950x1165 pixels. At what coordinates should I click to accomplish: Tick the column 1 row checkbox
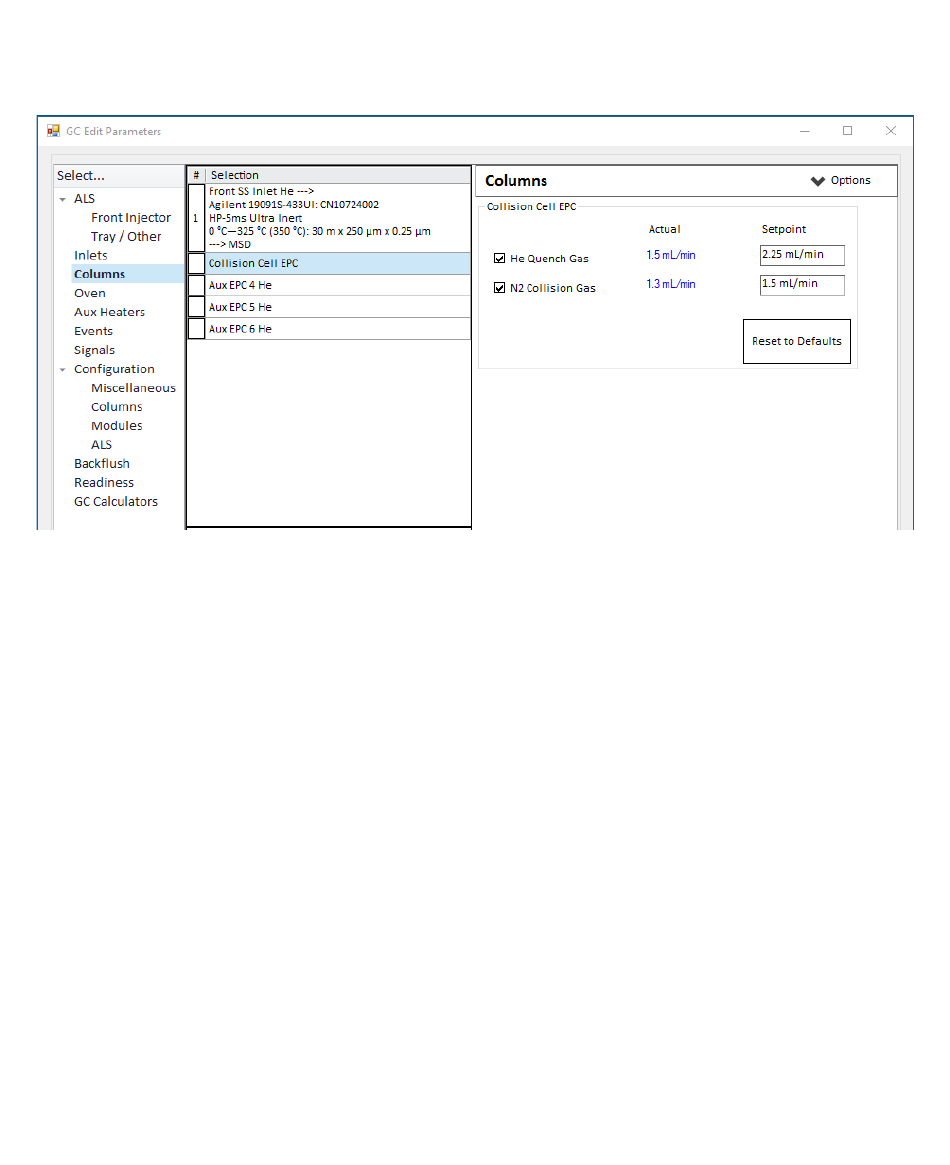click(196, 218)
